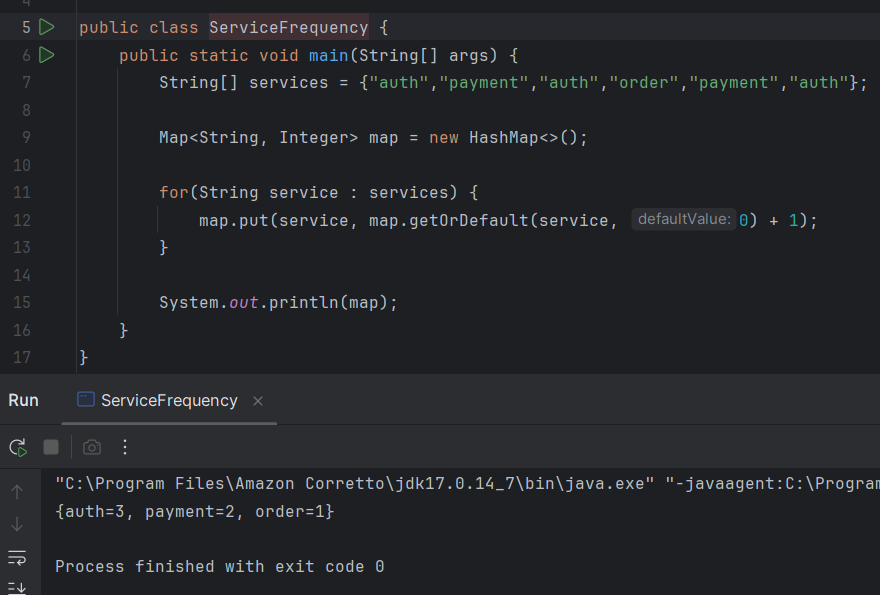The image size is (880, 595).
Task: Toggle soft-wrap in the console output
Action: click(x=17, y=557)
